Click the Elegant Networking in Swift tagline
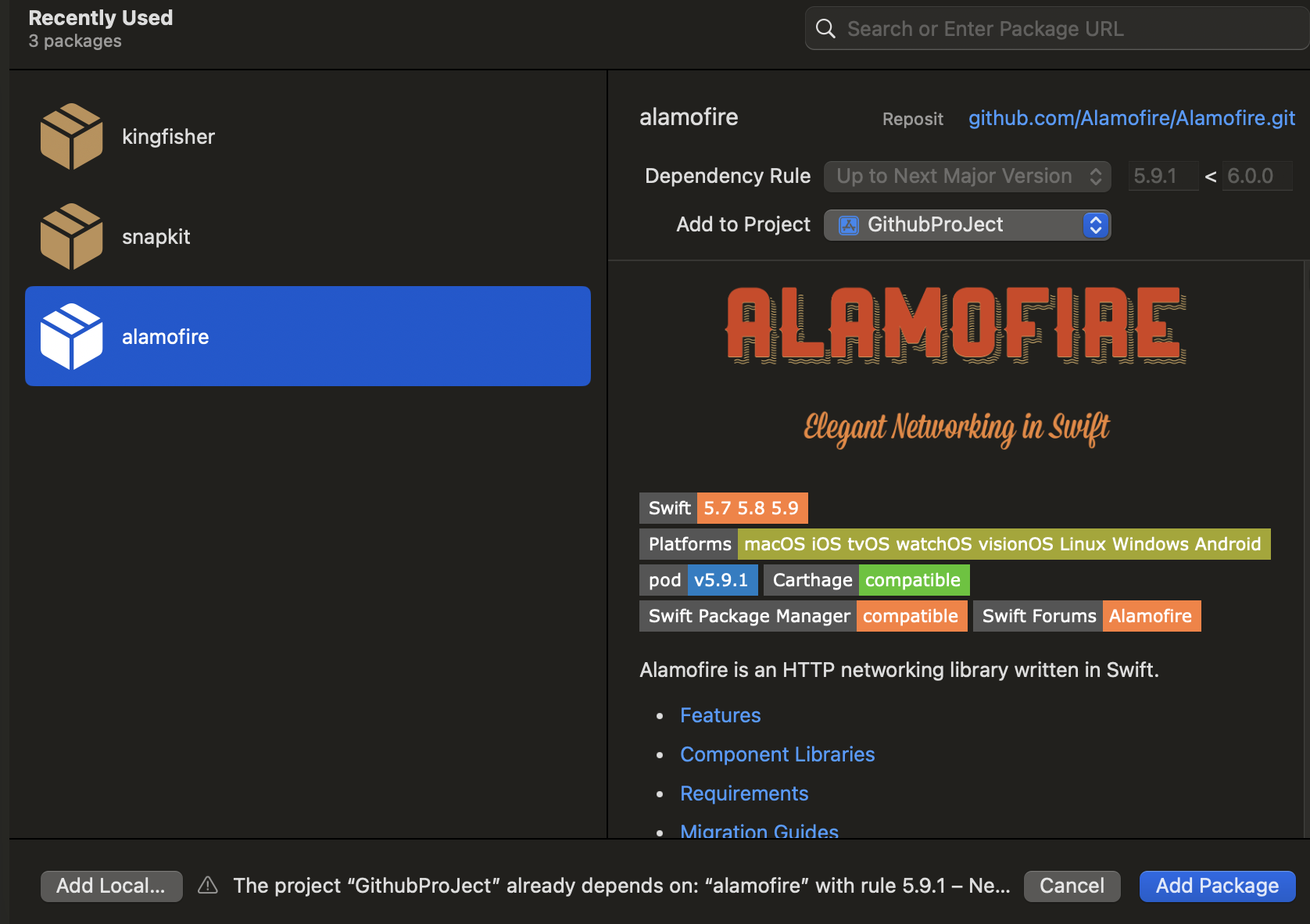Image resolution: width=1310 pixels, height=924 pixels. coord(957,428)
